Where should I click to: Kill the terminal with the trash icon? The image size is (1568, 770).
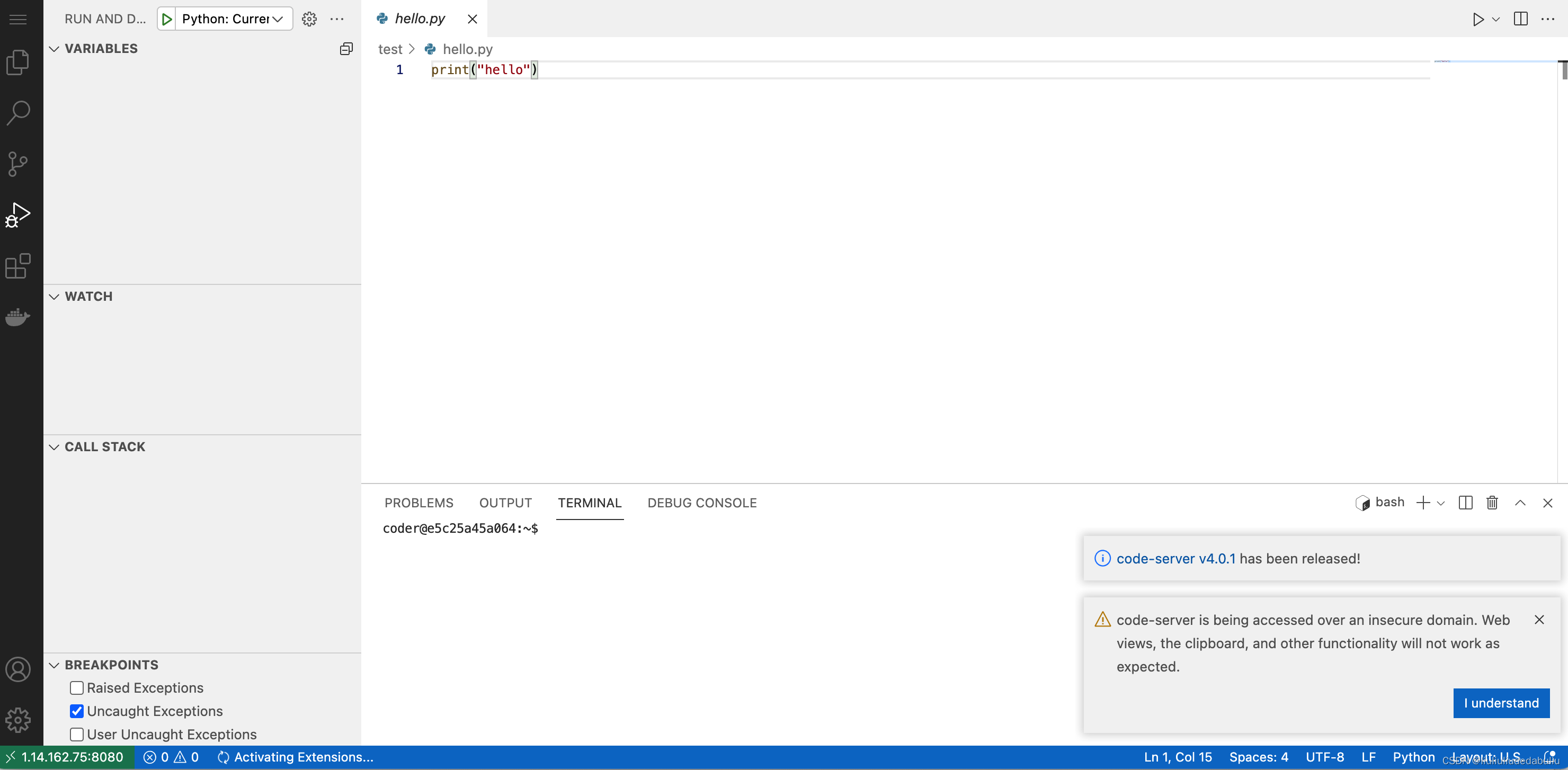[x=1492, y=503]
